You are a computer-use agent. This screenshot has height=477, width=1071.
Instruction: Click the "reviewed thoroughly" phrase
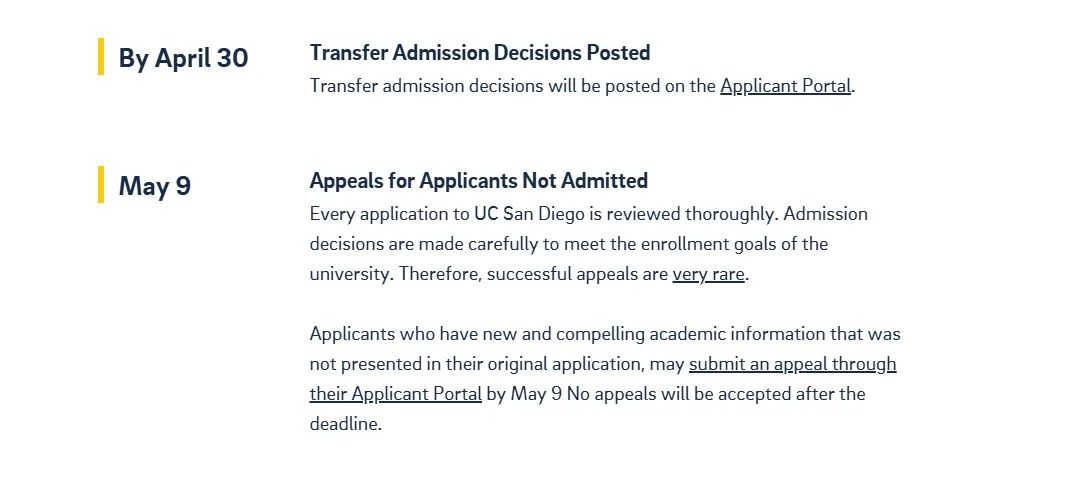click(692, 215)
